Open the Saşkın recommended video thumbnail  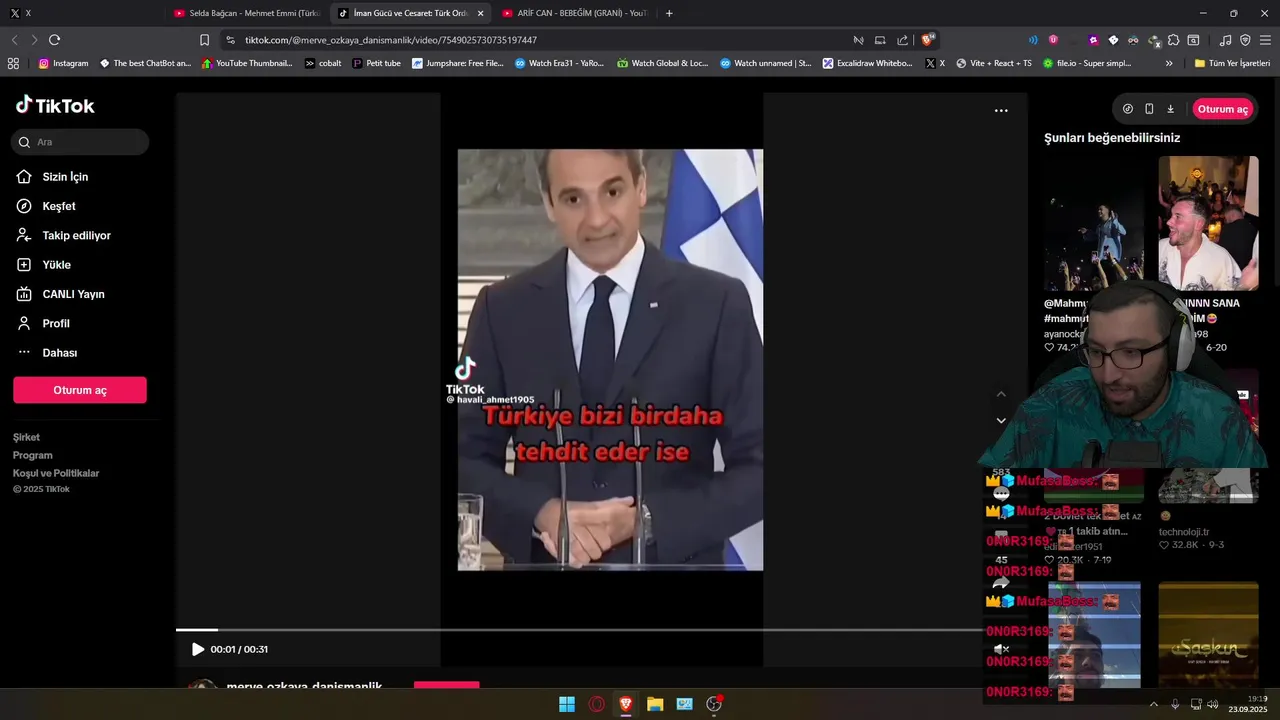coord(1208,634)
